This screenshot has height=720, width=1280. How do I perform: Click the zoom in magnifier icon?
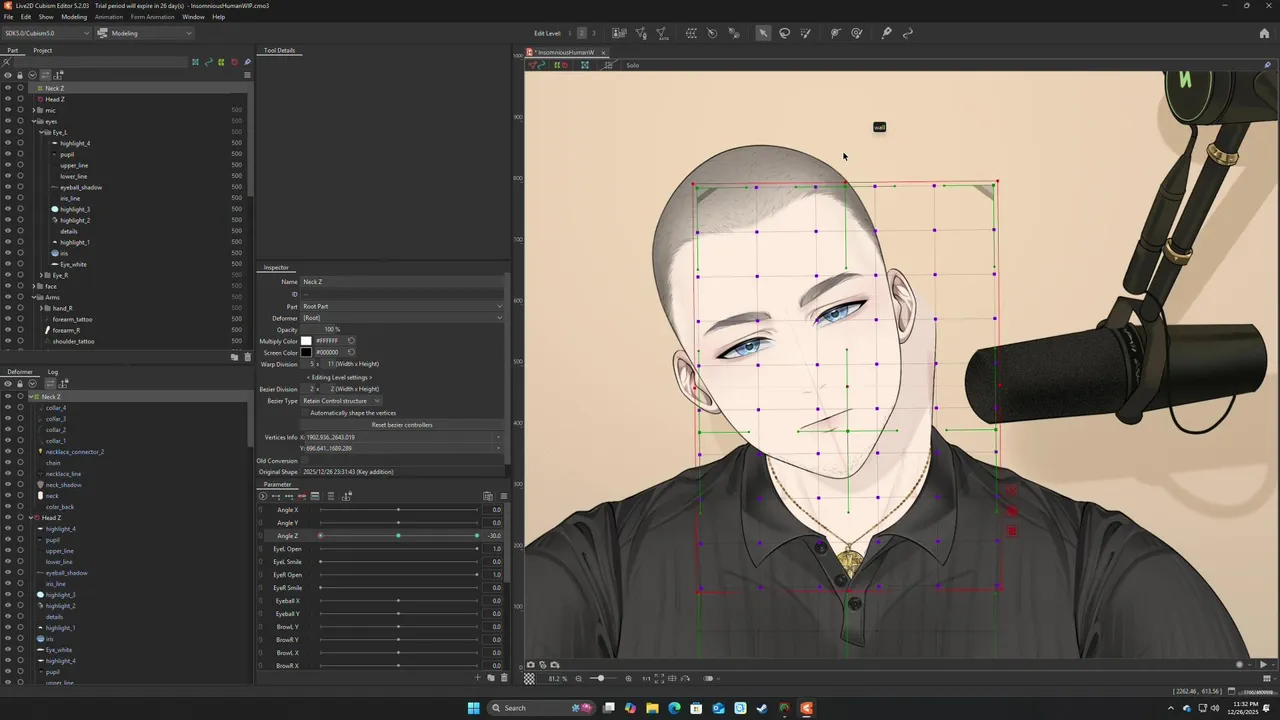click(628, 679)
